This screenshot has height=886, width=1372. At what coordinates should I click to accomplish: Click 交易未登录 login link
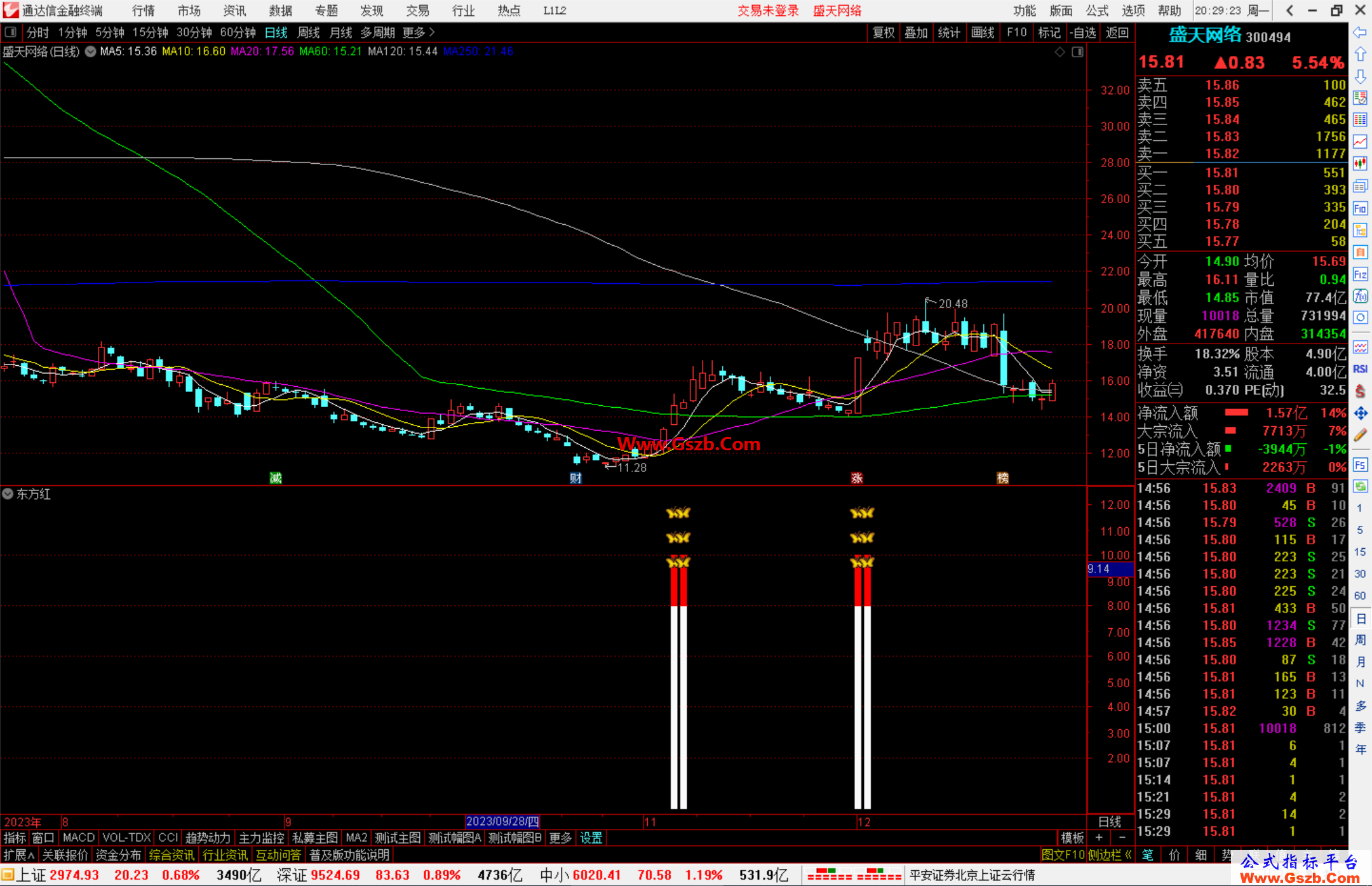coord(768,10)
